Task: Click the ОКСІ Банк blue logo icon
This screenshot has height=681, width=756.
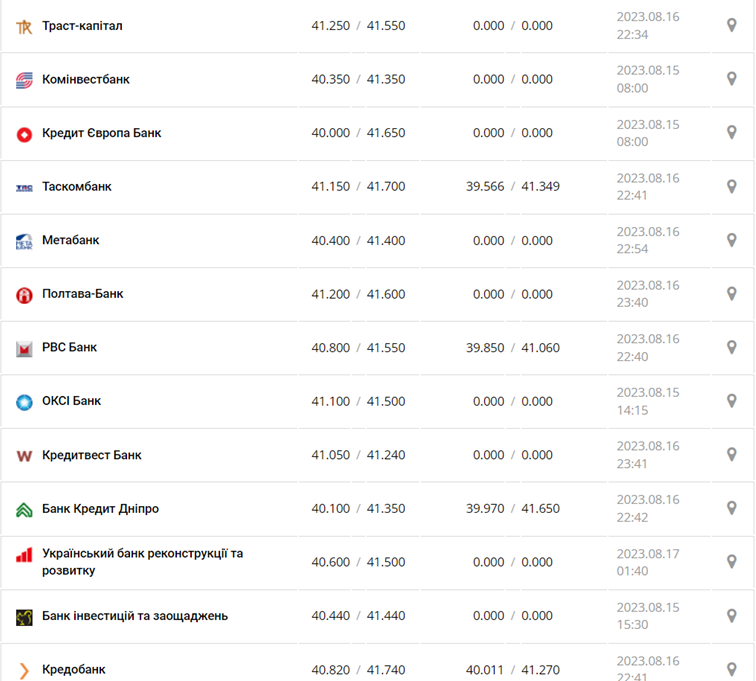Action: (24, 402)
